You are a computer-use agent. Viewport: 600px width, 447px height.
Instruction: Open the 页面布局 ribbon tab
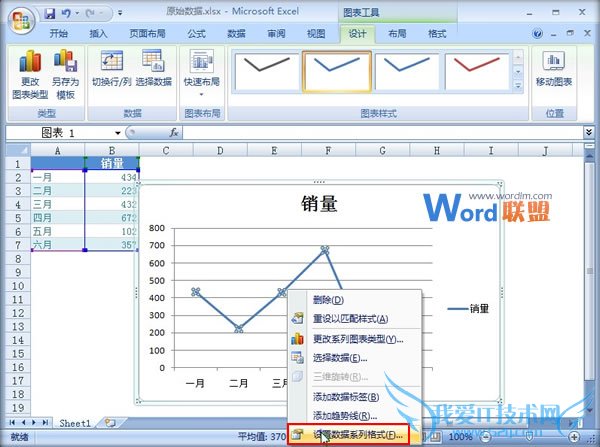click(147, 34)
